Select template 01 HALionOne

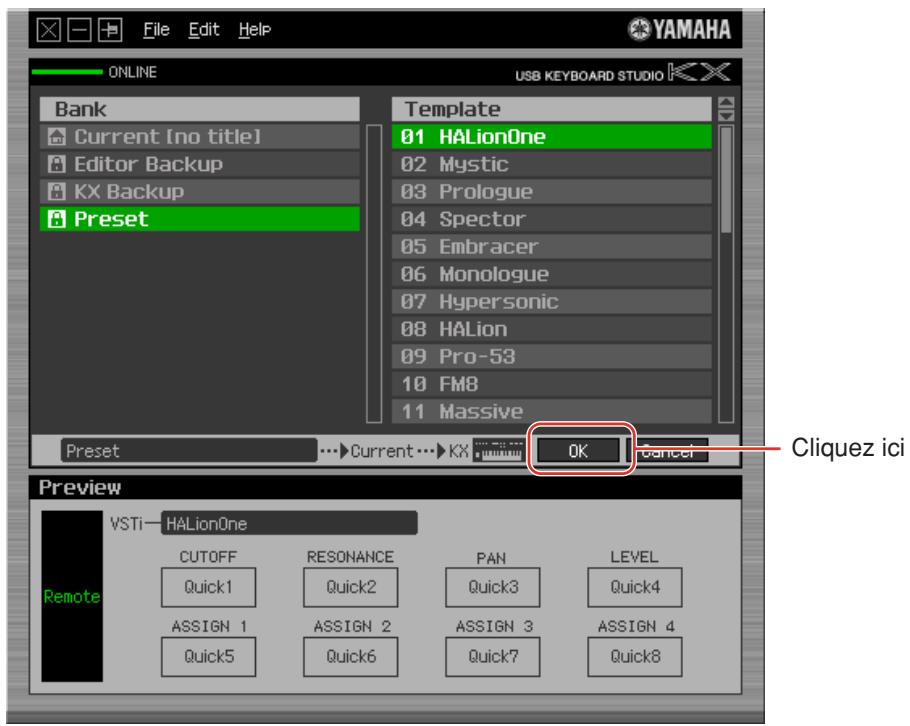click(552, 136)
